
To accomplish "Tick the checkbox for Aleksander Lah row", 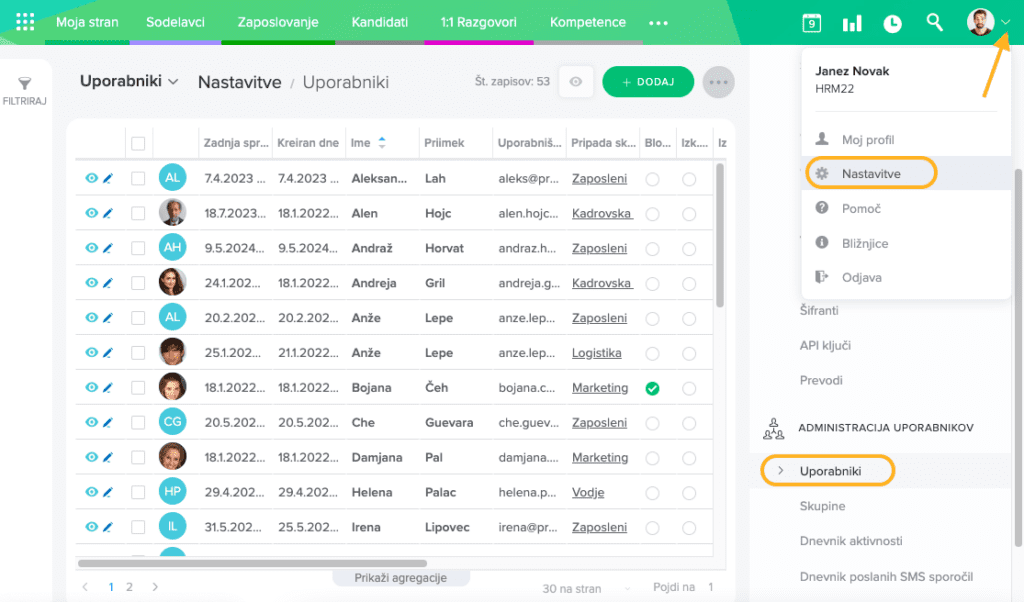I will [x=138, y=178].
